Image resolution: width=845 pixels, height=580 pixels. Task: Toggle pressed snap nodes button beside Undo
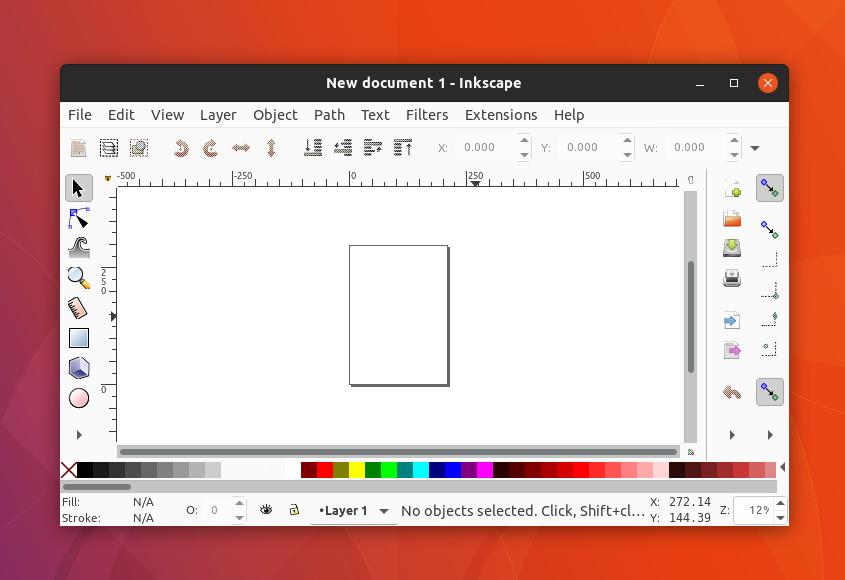(770, 392)
